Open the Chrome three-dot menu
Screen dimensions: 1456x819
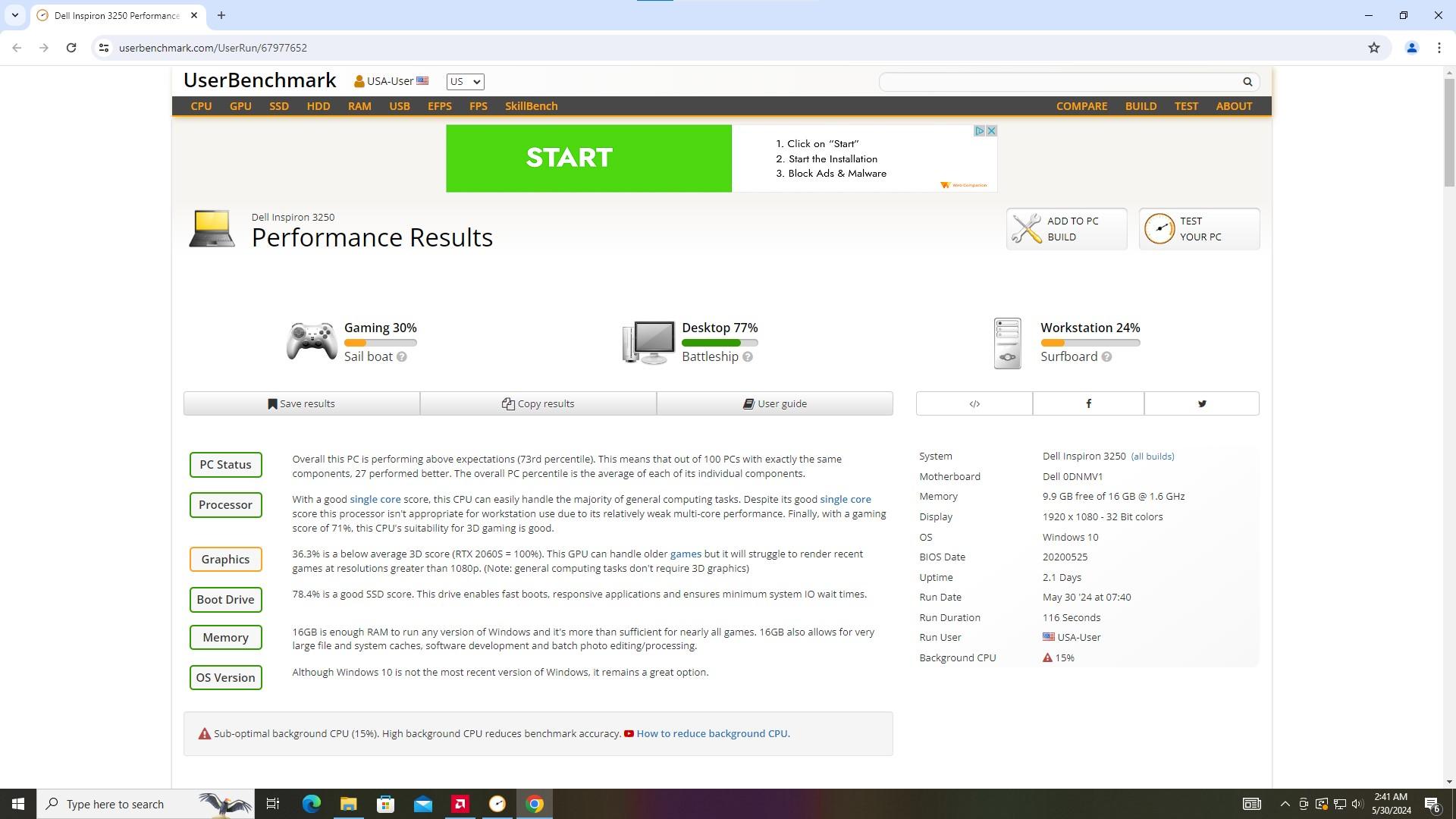click(1439, 48)
